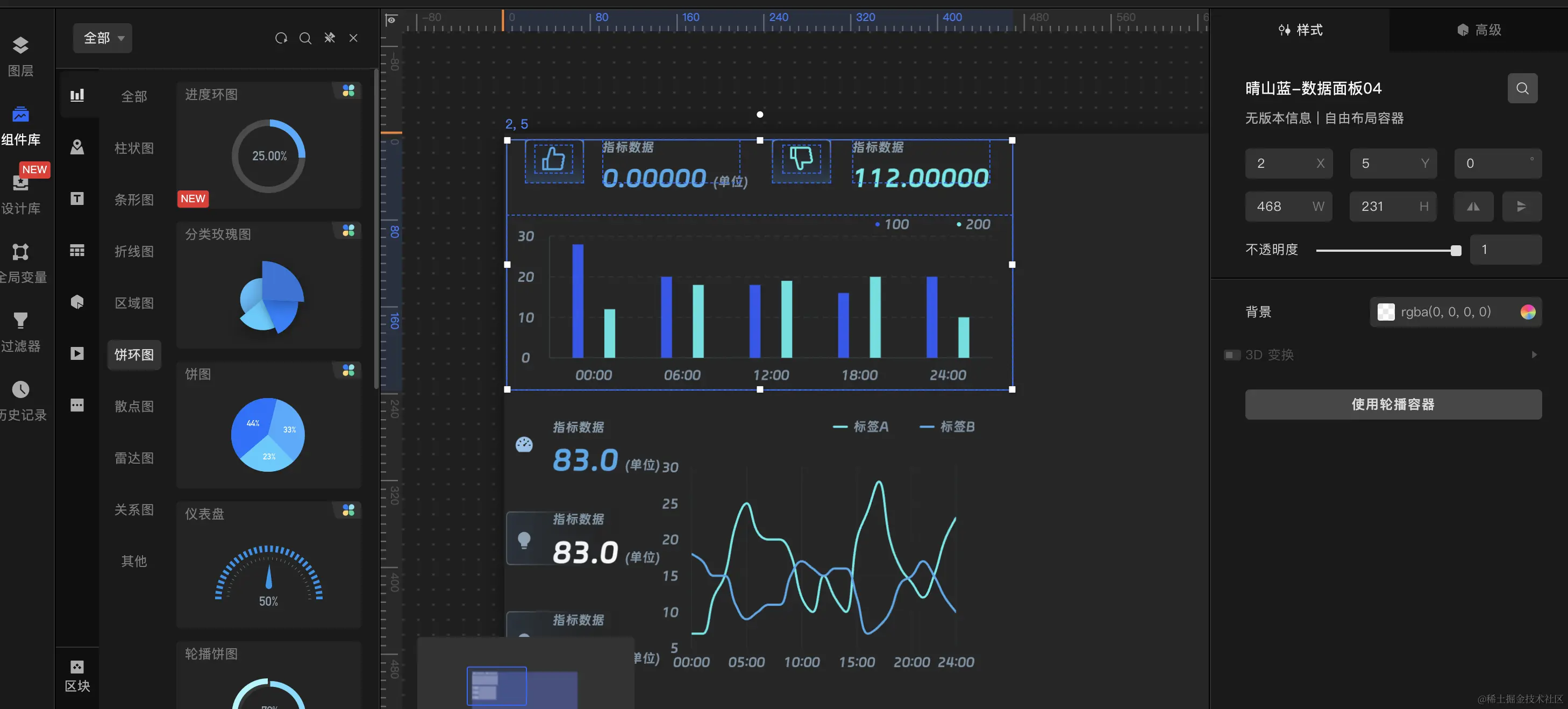Open the background color picker wheel

click(1527, 312)
